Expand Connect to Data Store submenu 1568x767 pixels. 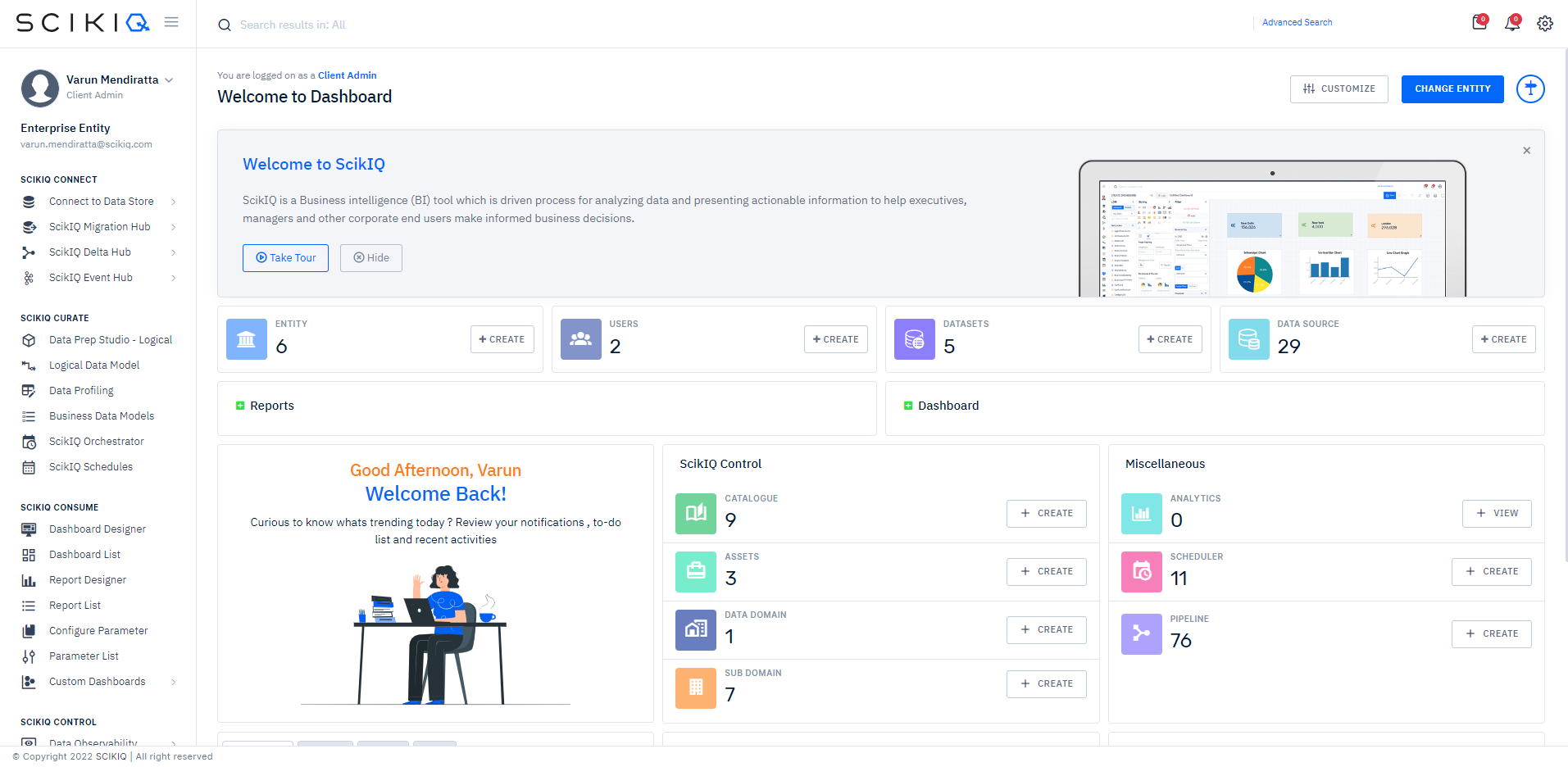[174, 202]
